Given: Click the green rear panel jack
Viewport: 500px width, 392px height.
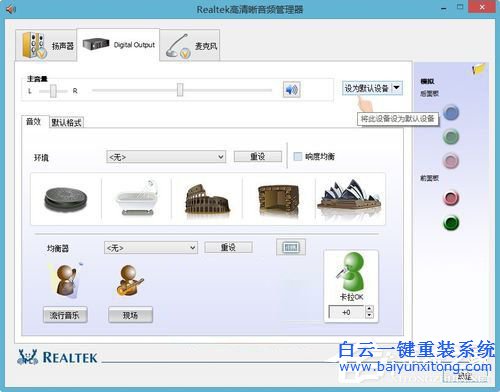Looking at the screenshot, I should [451, 137].
